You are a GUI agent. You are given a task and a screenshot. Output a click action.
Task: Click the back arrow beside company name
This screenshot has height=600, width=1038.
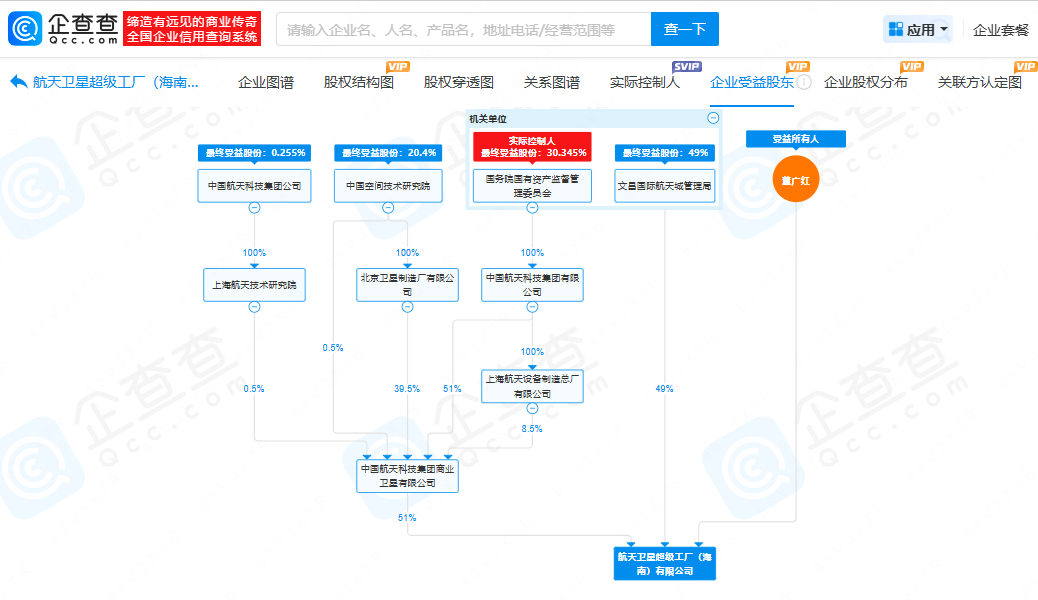19,82
